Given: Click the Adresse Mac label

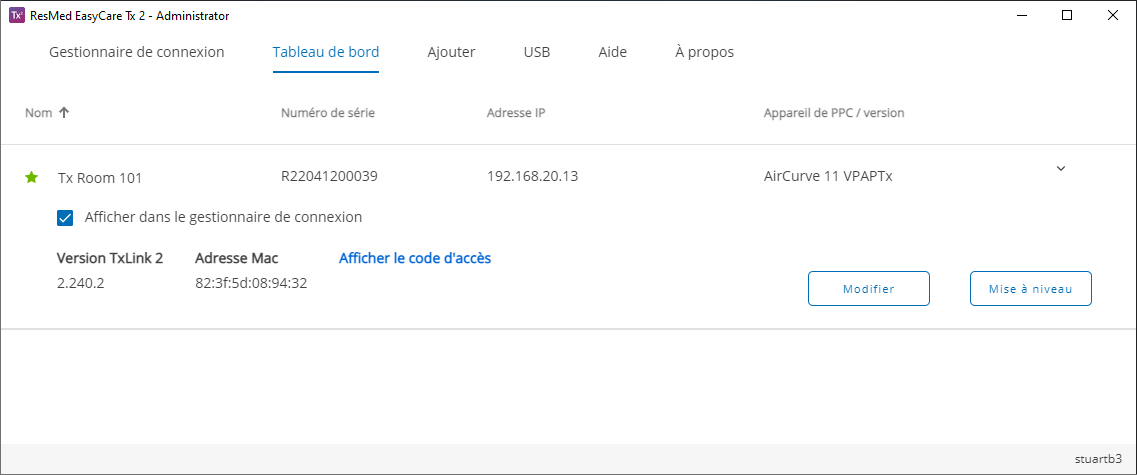Looking at the screenshot, I should tap(236, 258).
